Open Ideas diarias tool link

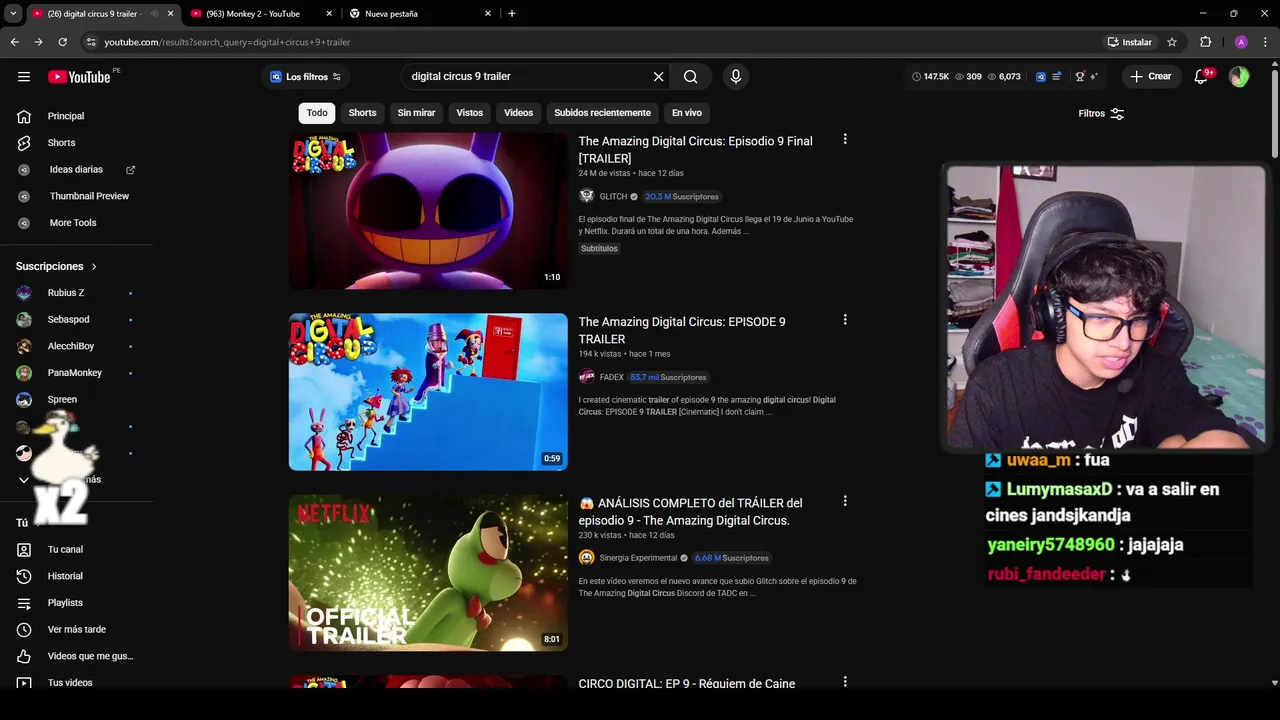click(76, 170)
